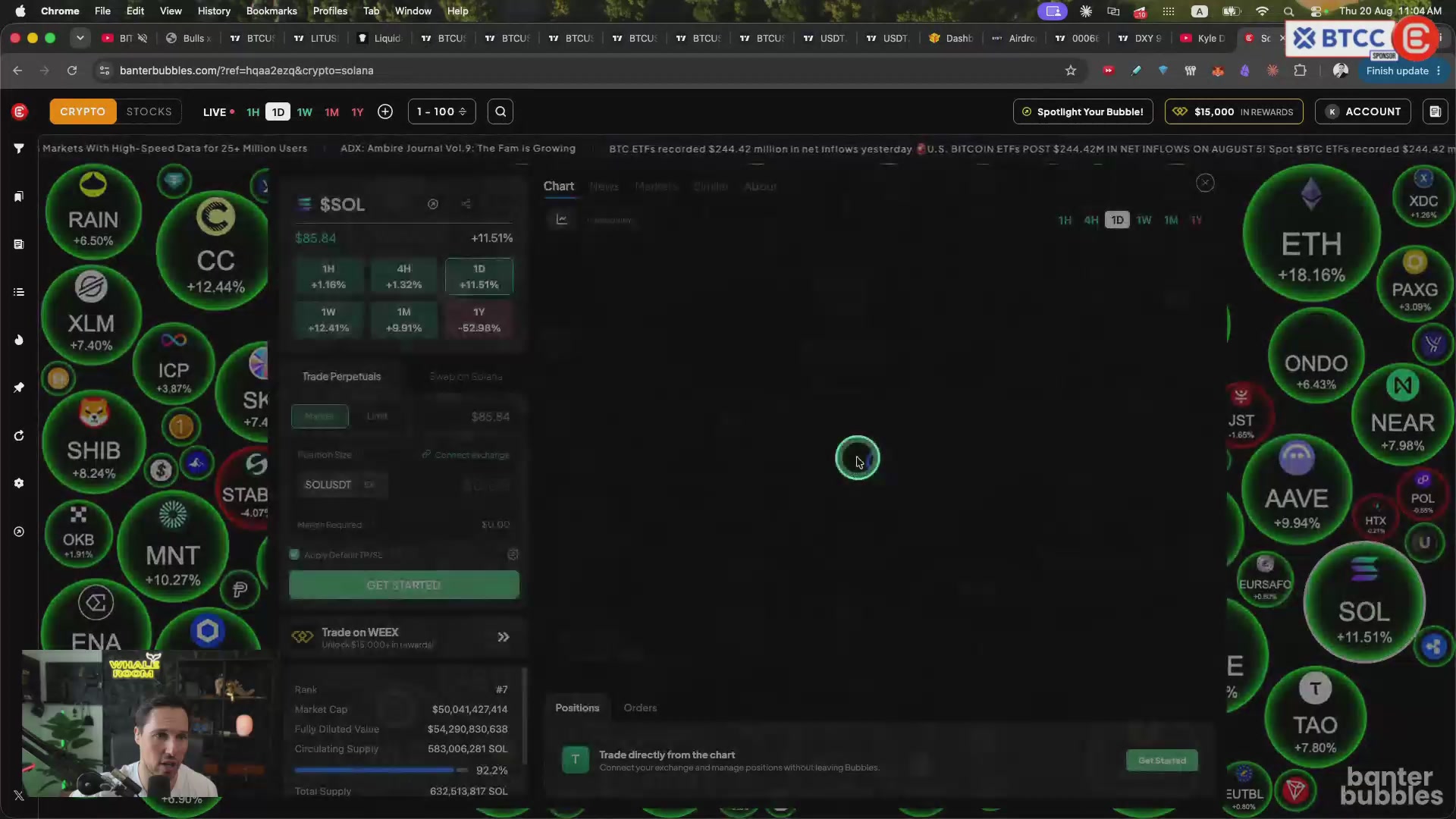Switch to STOCKS mode
This screenshot has width=1456, height=819.
(149, 111)
